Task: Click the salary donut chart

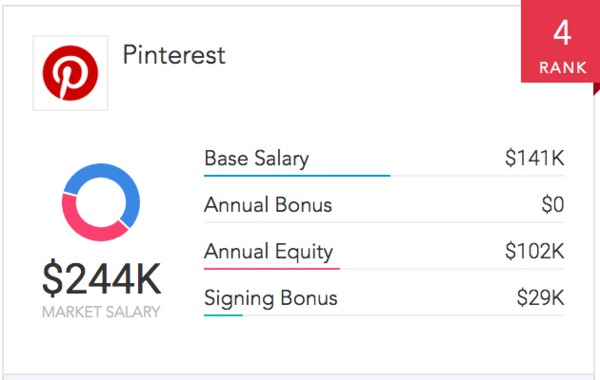Action: [101, 202]
